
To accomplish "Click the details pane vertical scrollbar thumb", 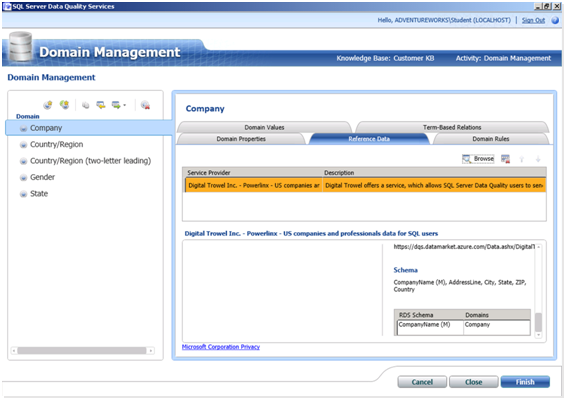I will pyautogui.click(x=538, y=322).
